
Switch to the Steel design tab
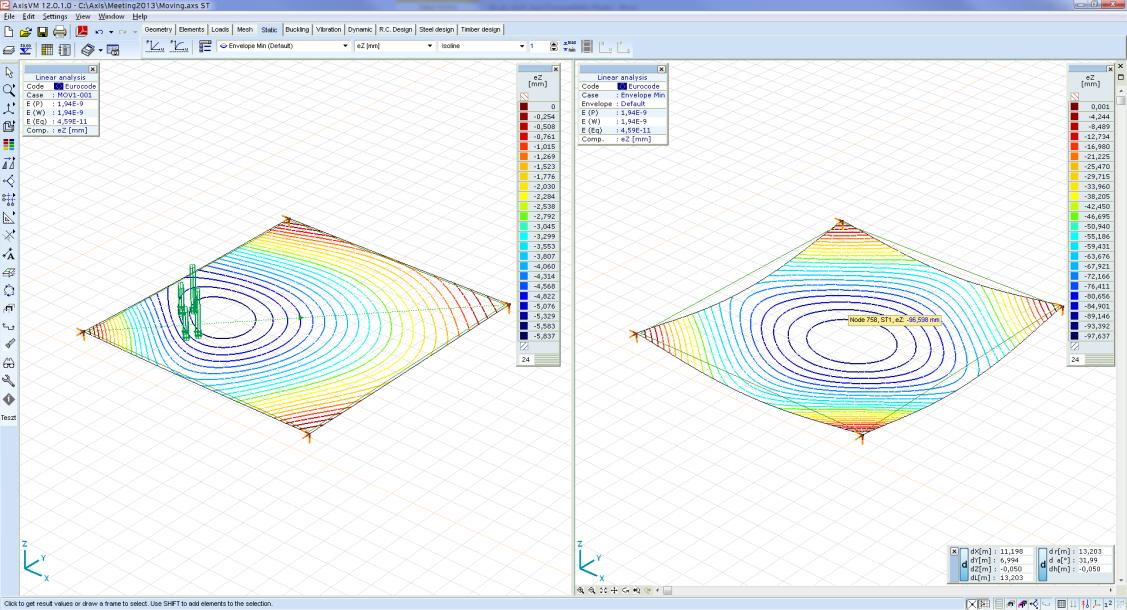click(x=436, y=29)
